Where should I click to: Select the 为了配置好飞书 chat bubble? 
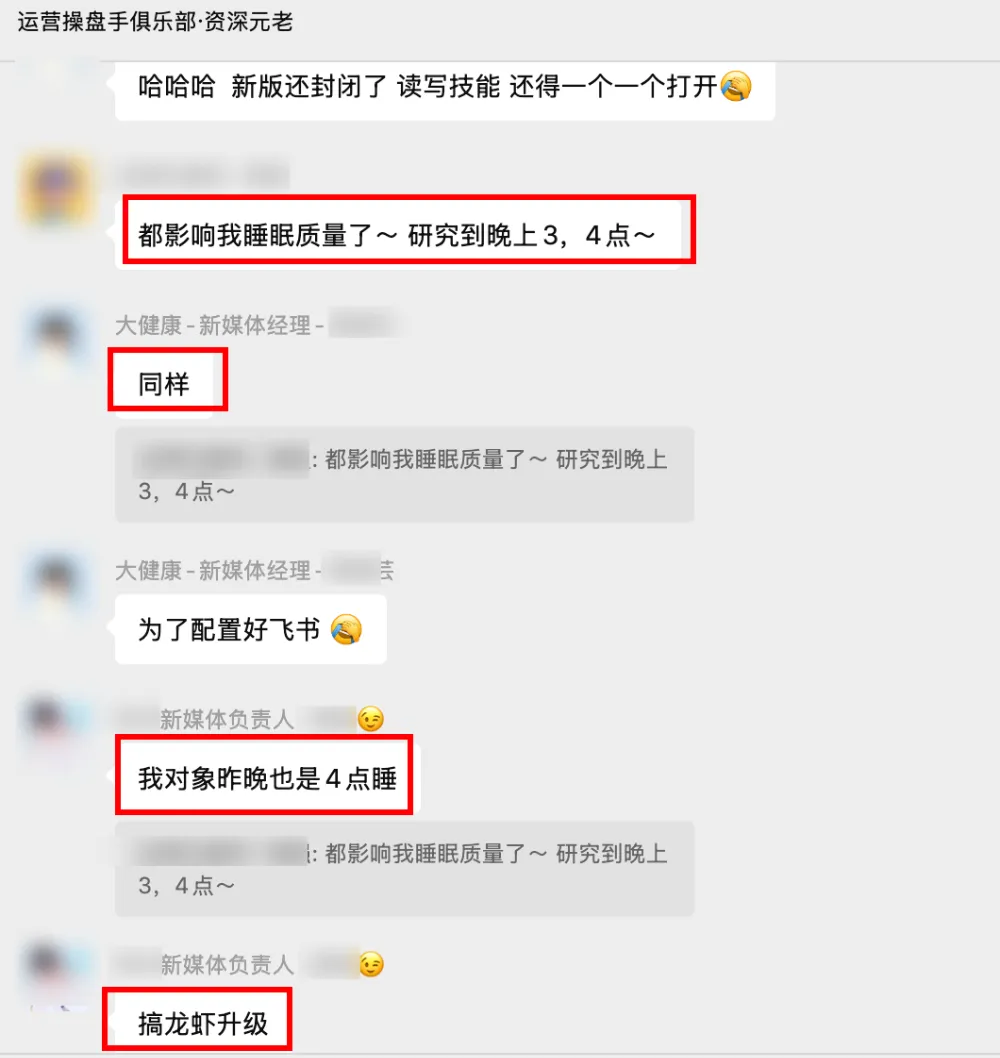click(250, 629)
